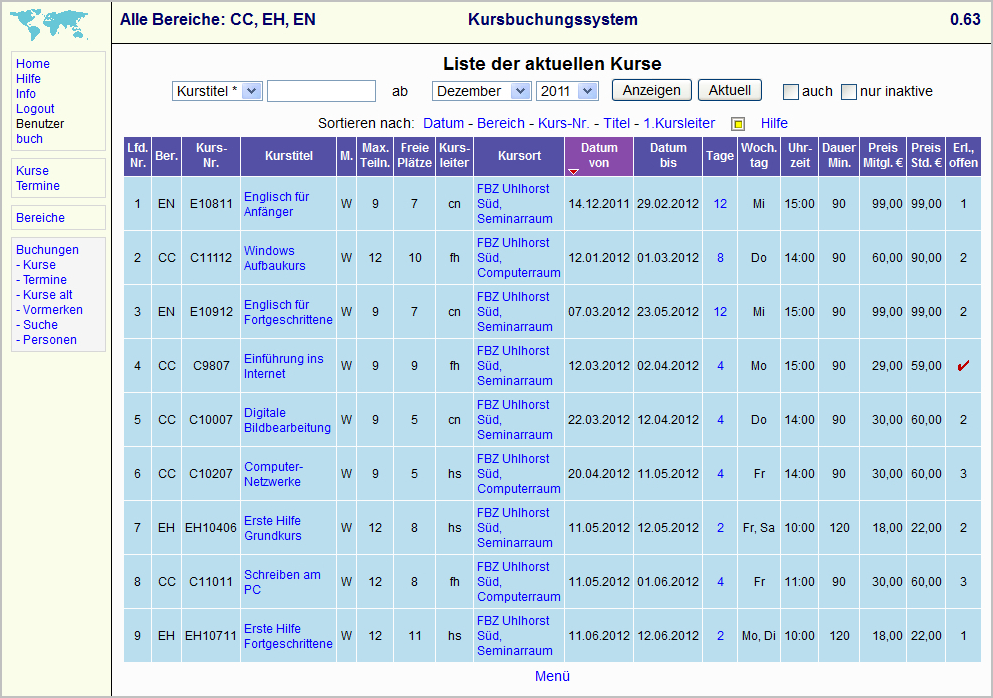993x698 pixels.
Task: Click the red sort arrow under Datum von
Action: [573, 171]
